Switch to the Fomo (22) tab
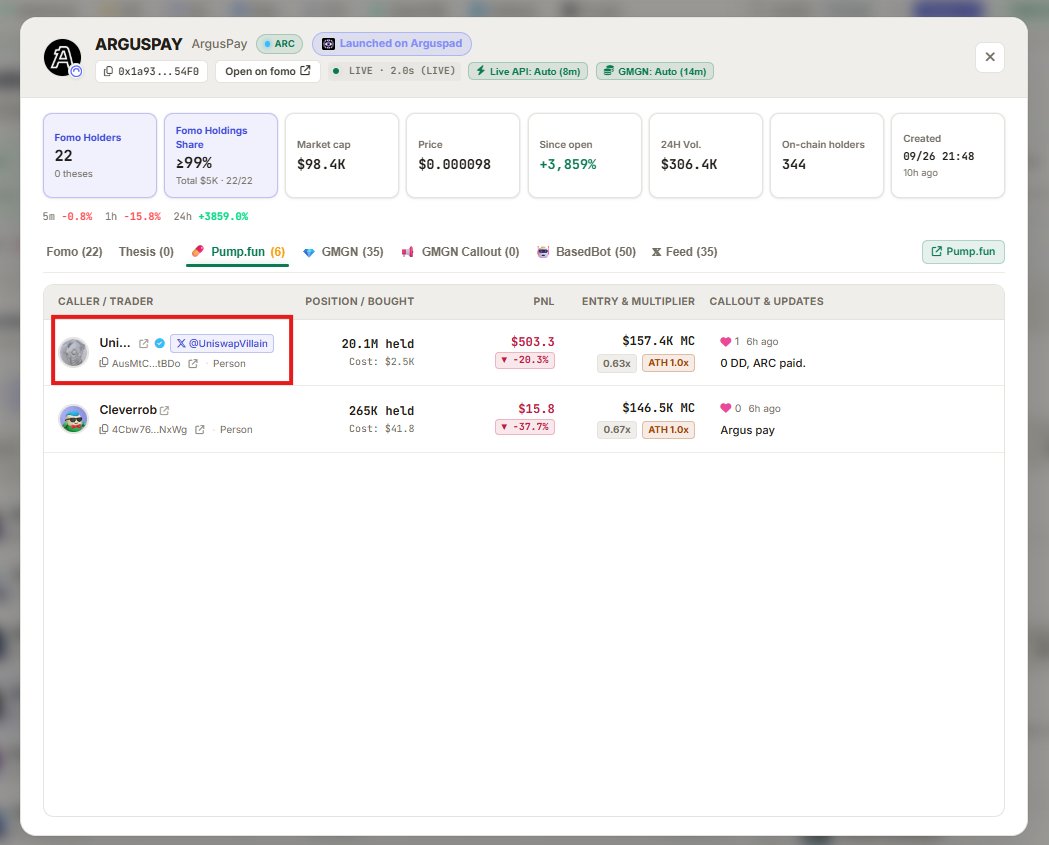This screenshot has width=1049, height=845. 74,252
